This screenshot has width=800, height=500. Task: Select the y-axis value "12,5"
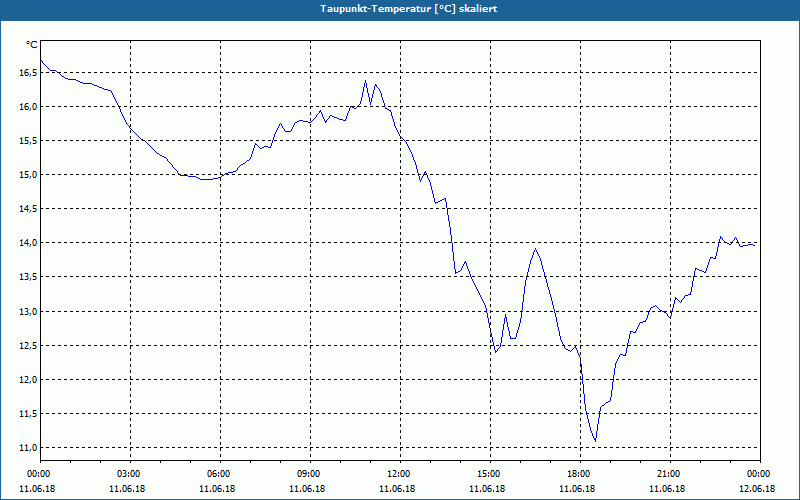(28, 345)
